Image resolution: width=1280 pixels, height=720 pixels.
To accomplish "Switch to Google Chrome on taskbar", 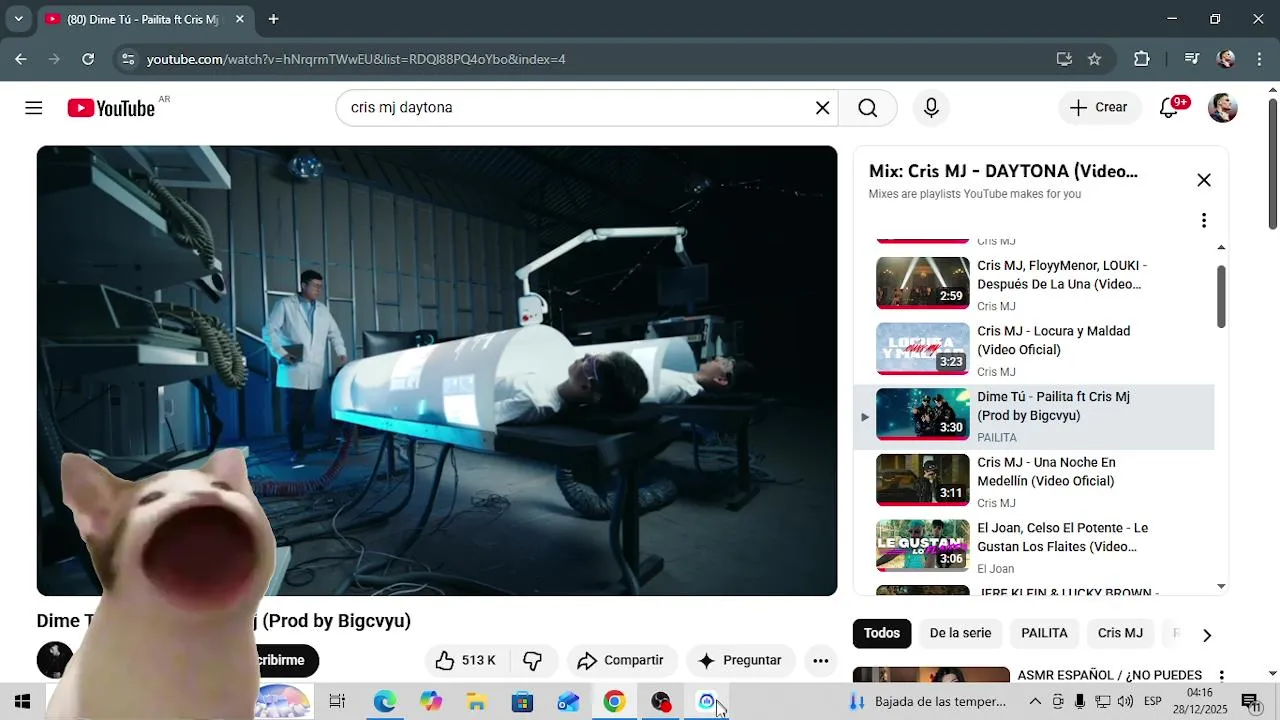I will tap(614, 702).
